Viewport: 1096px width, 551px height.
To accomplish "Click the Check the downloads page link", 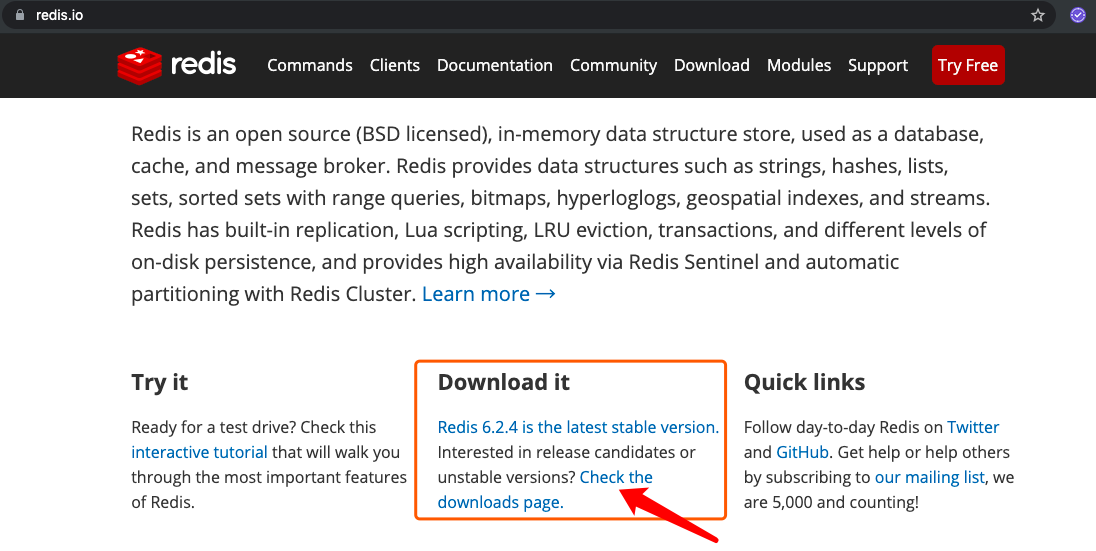I will 545,489.
